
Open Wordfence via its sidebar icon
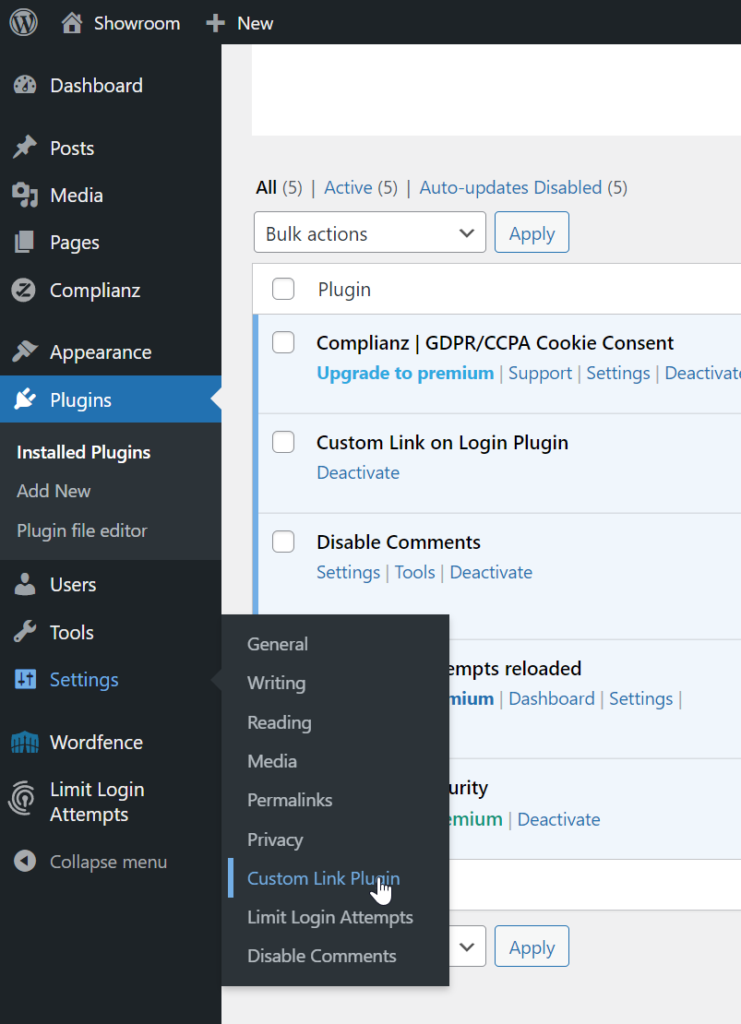click(x=25, y=742)
